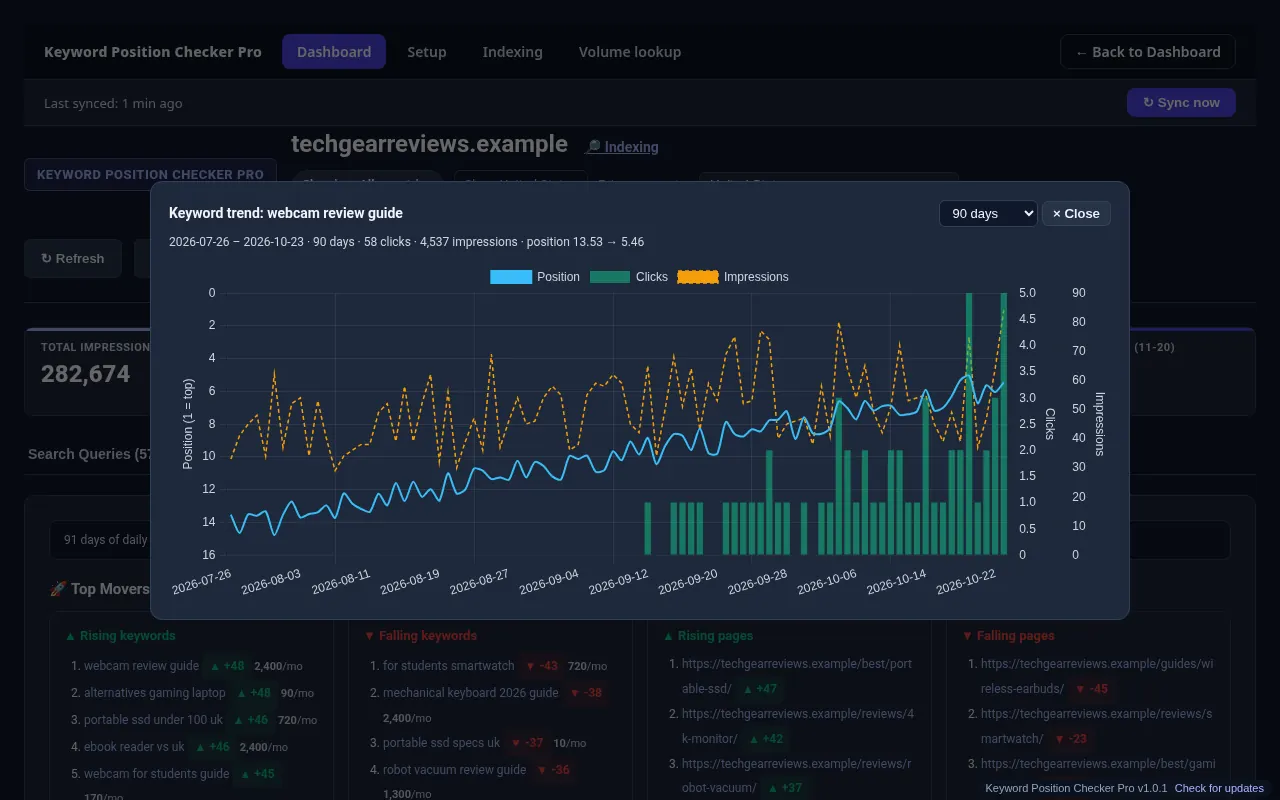This screenshot has width=1280, height=800.
Task: Open the portable-ssd rising page URL
Action: tap(797, 676)
